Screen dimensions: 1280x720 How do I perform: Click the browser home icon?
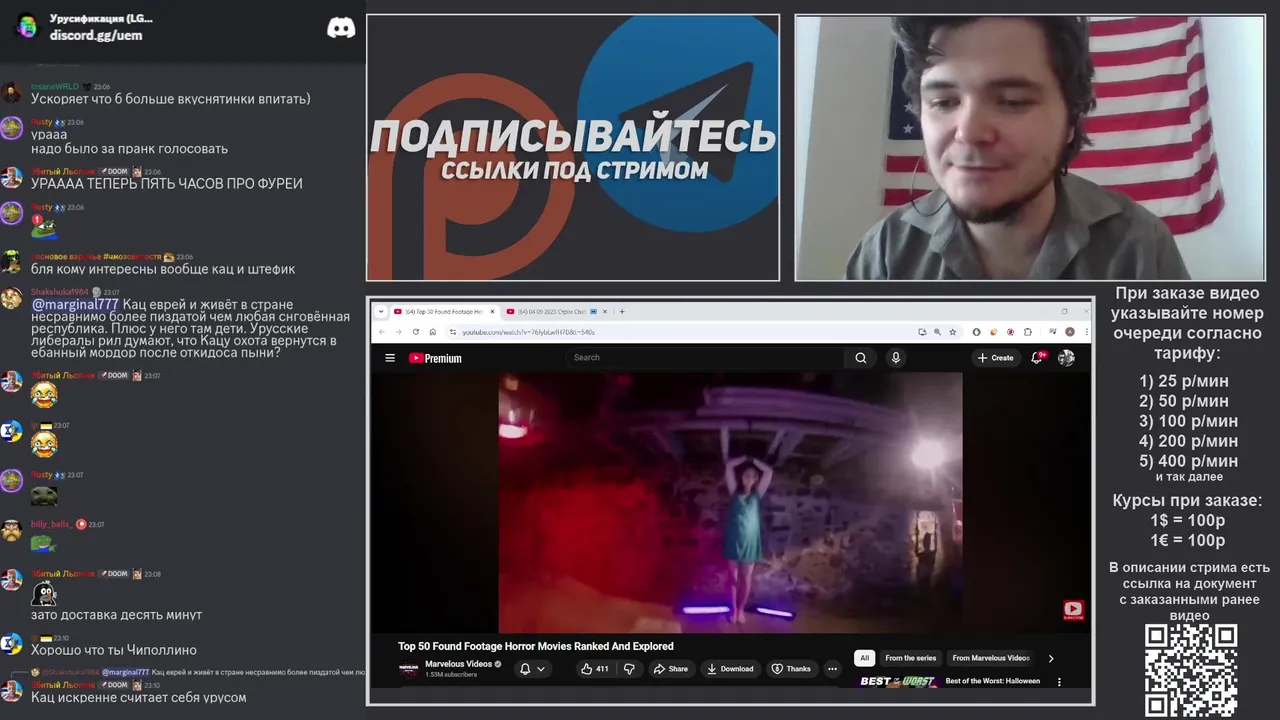pos(433,332)
